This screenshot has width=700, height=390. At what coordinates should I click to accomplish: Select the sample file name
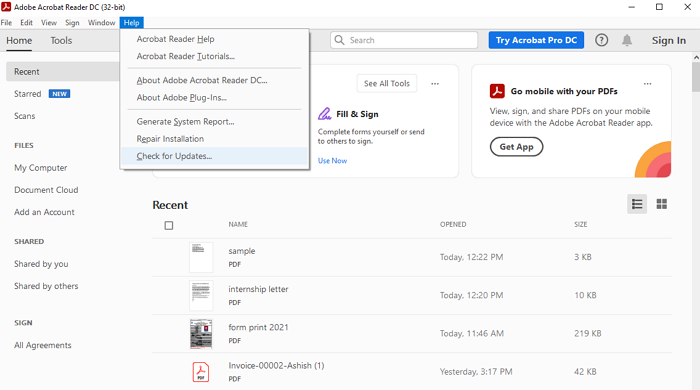242,251
